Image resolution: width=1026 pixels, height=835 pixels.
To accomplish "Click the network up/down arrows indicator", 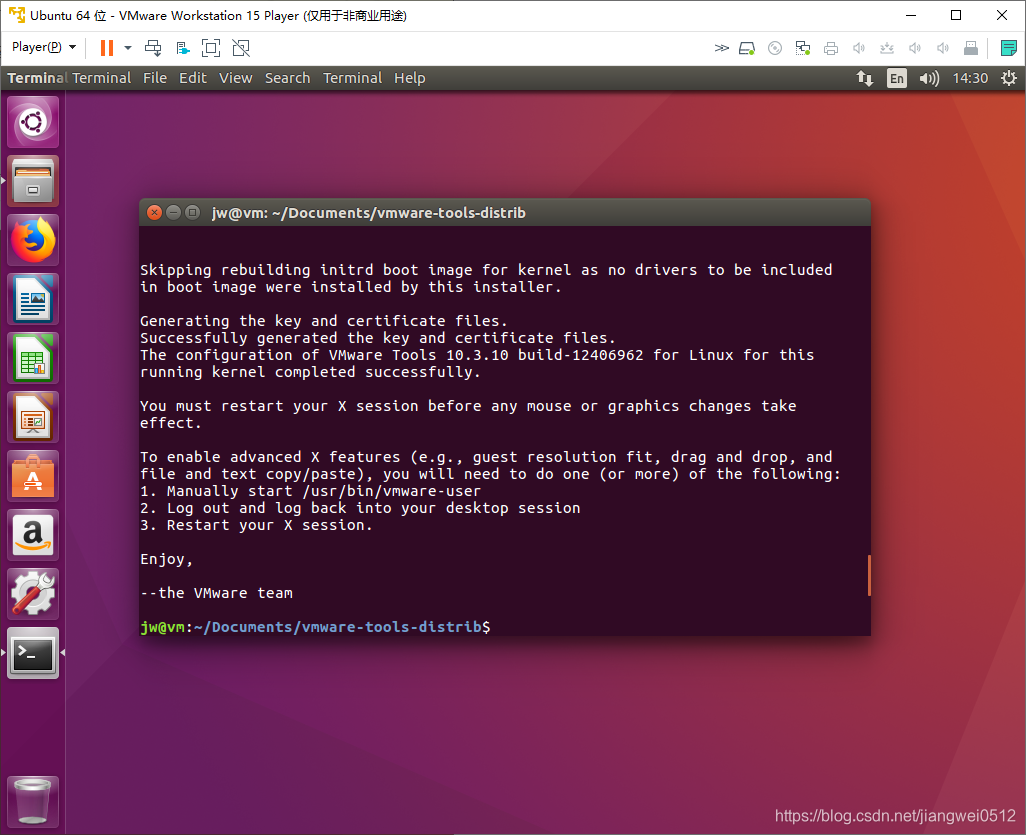I will (x=865, y=79).
